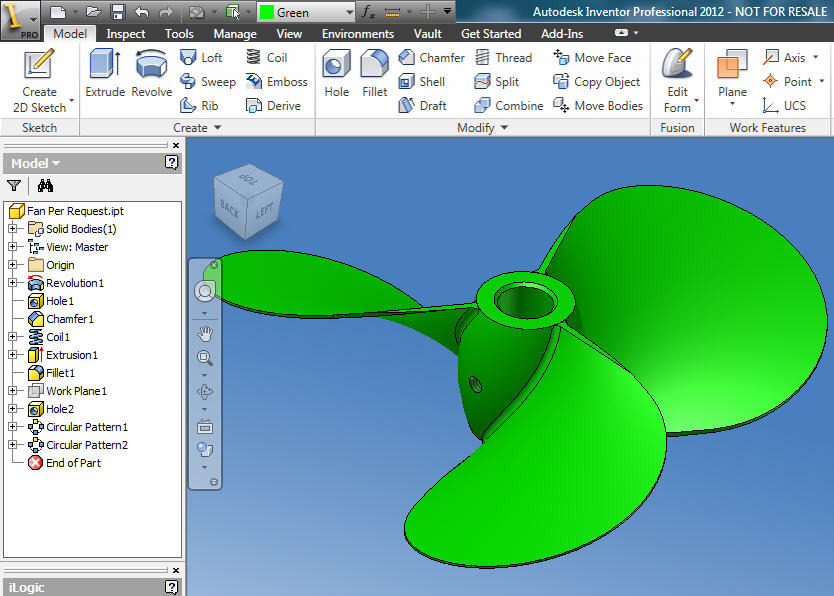
Task: Open the Green color override dropdown
Action: coord(351,12)
